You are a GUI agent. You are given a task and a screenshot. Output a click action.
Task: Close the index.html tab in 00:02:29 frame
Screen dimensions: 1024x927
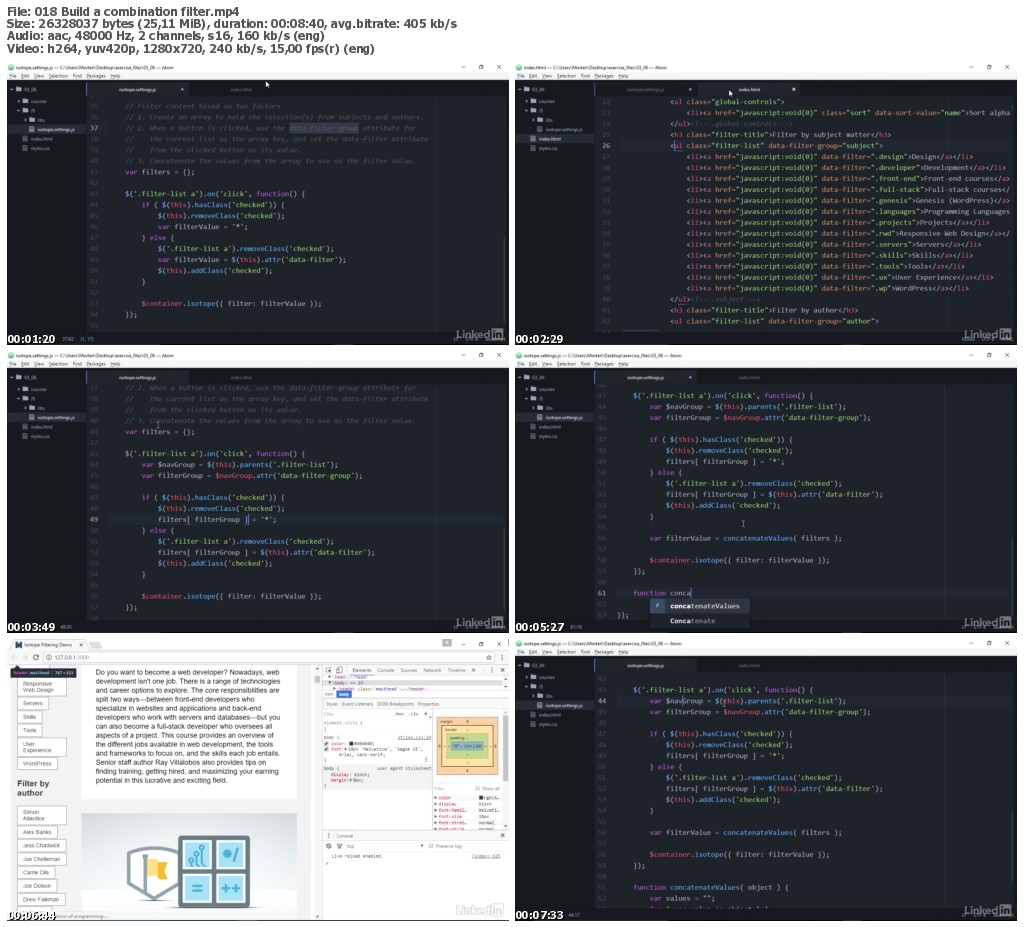point(793,89)
